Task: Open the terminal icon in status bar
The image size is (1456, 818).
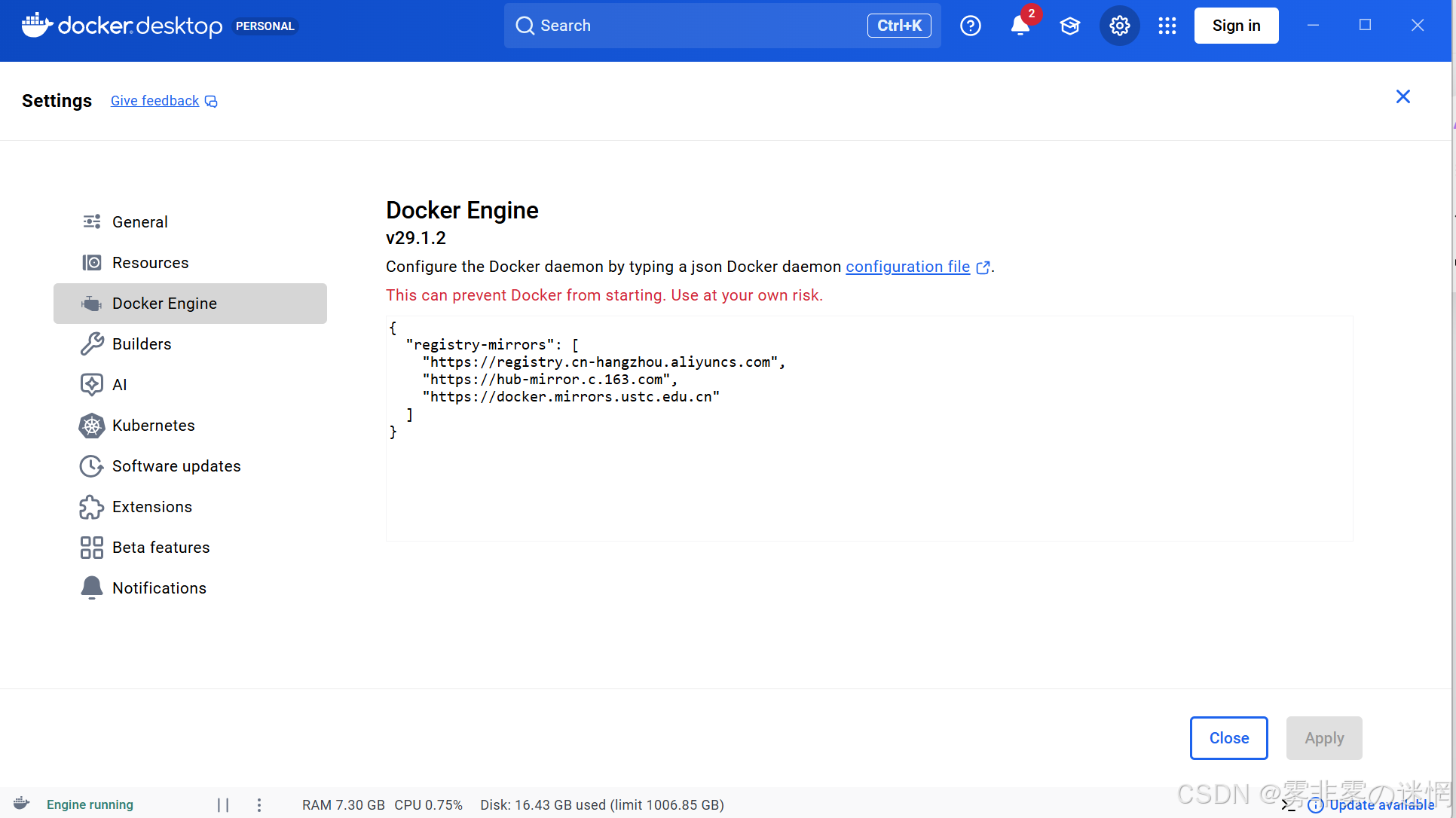Action: (x=1288, y=805)
